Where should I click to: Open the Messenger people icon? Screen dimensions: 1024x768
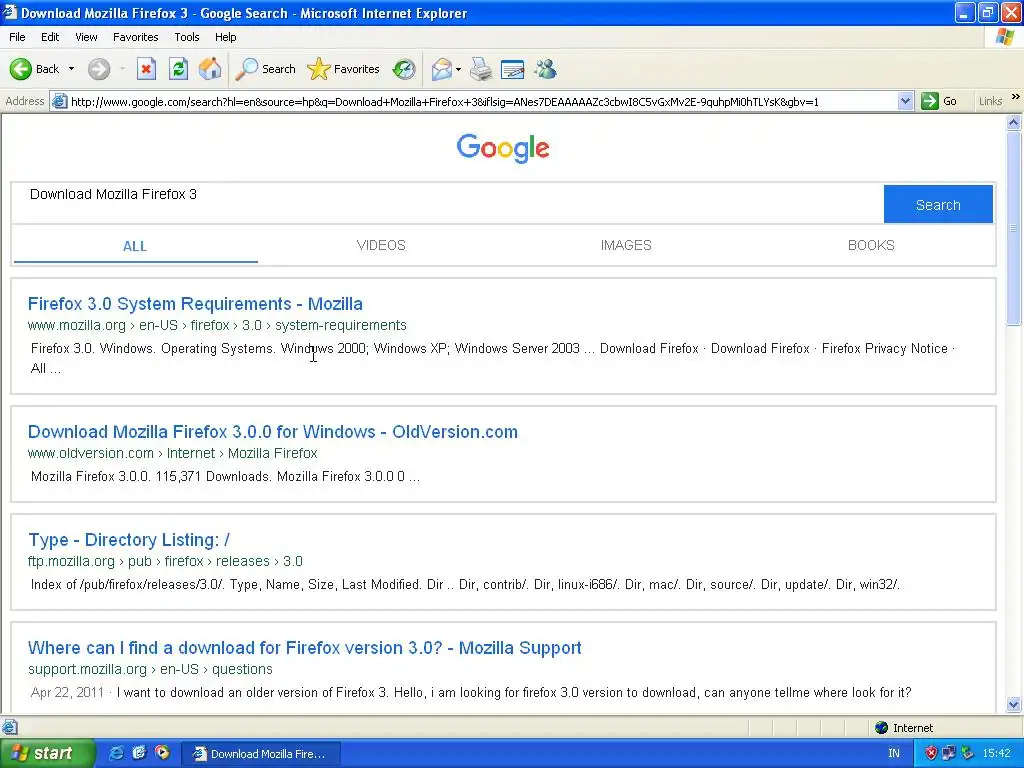point(545,69)
